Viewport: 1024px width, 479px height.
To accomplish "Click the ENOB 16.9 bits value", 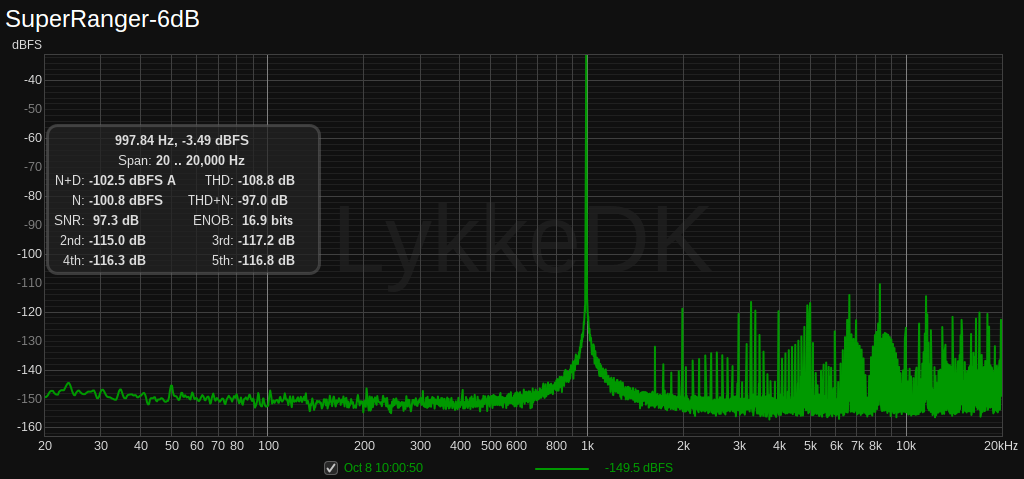I will tap(266, 220).
